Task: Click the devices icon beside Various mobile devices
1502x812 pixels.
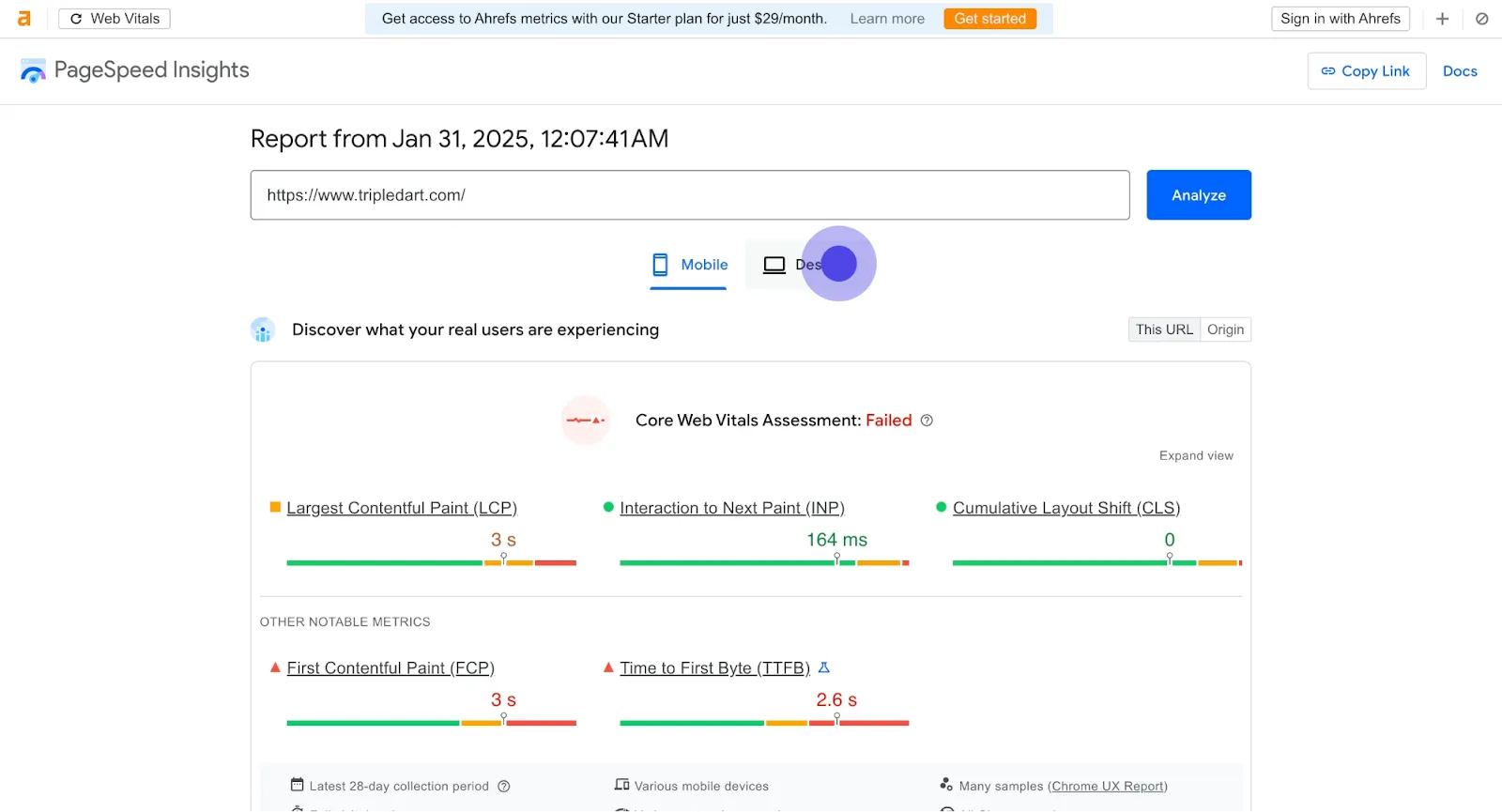Action: (x=621, y=785)
